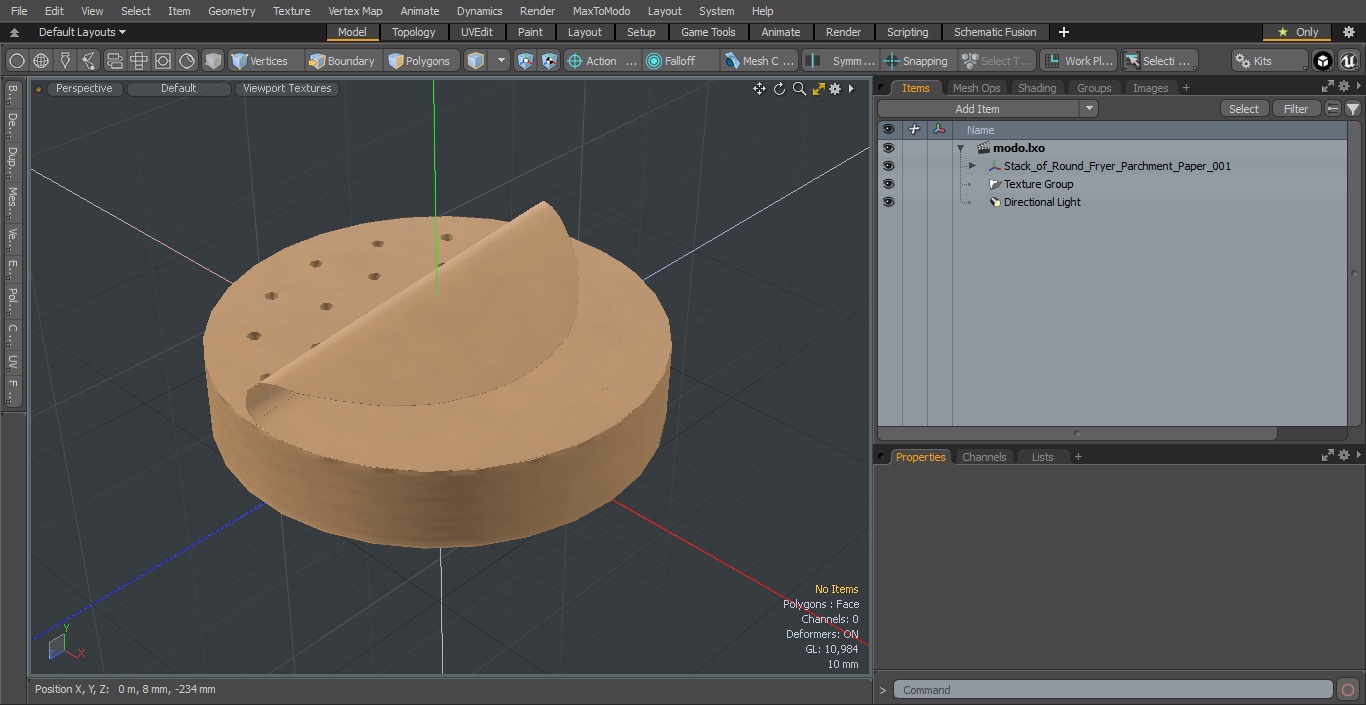Image resolution: width=1366 pixels, height=705 pixels.
Task: Click the globe mesh tool icon
Action: [41, 61]
